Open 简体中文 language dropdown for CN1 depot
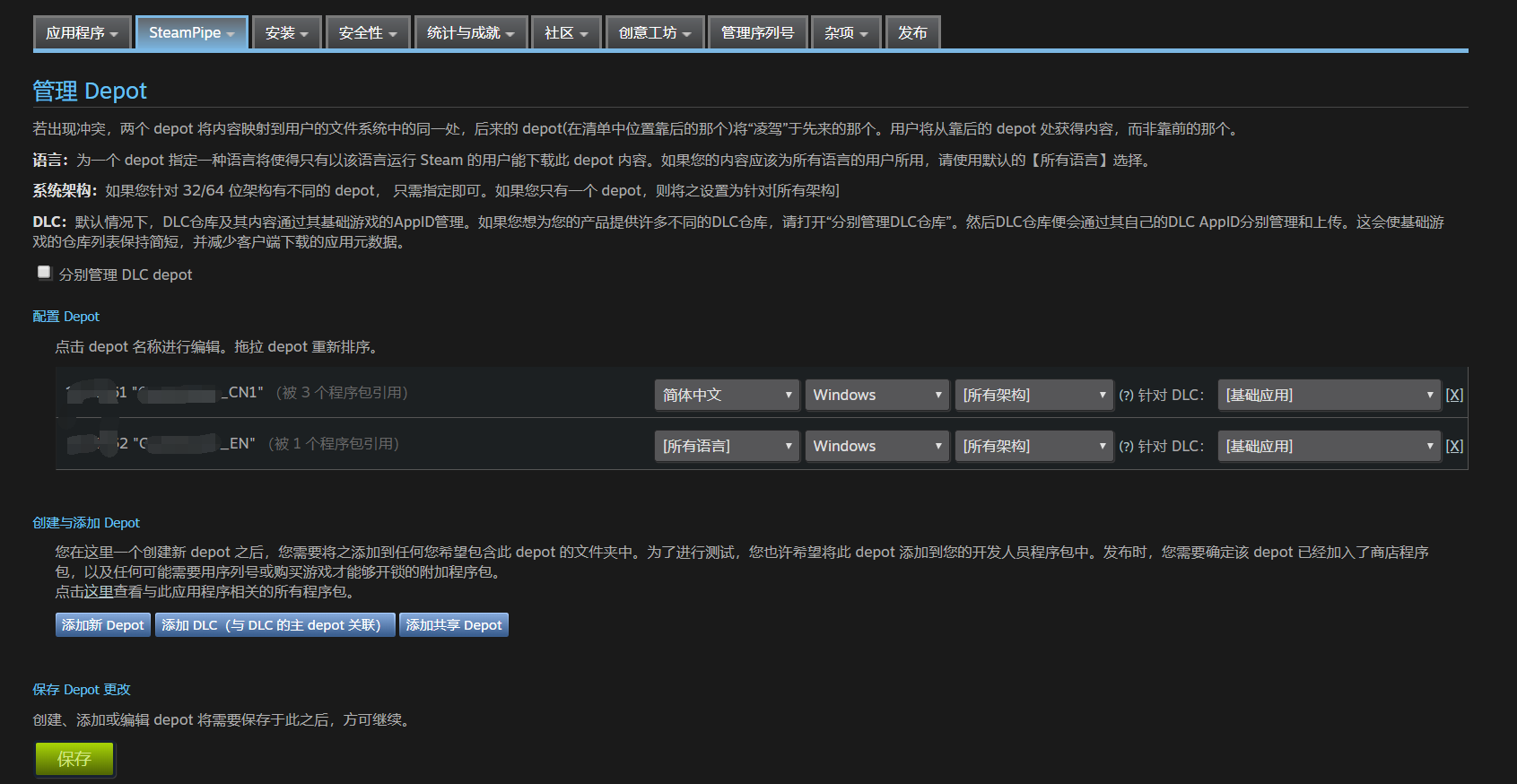This screenshot has width=1517, height=784. (727, 395)
